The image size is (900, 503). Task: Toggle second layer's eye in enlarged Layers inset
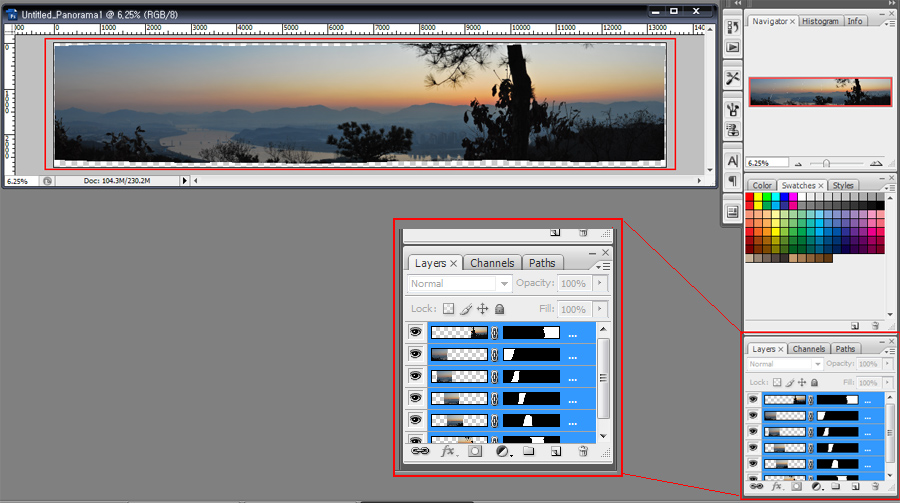pos(415,354)
